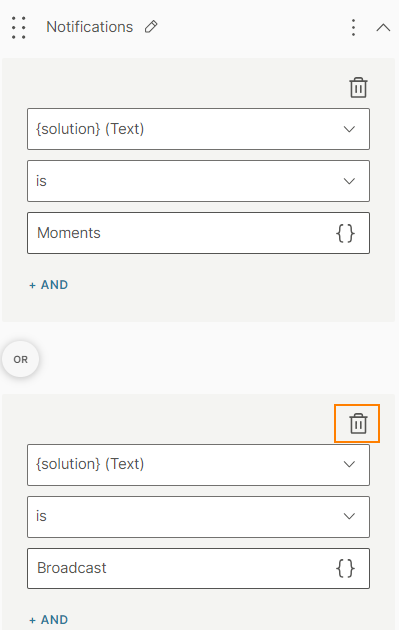399x630 pixels.
Task: Select the Notifications title text
Action: click(x=90, y=27)
